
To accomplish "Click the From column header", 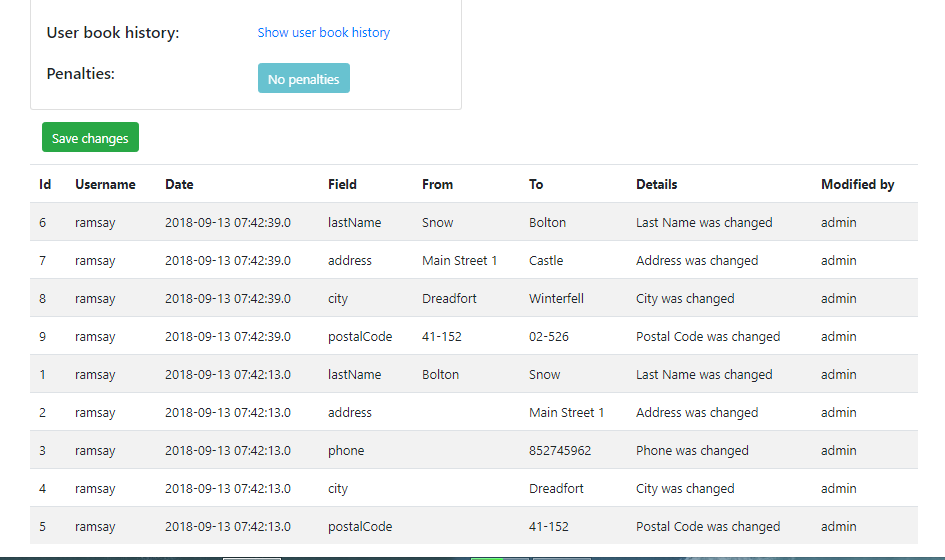I will click(x=437, y=185).
